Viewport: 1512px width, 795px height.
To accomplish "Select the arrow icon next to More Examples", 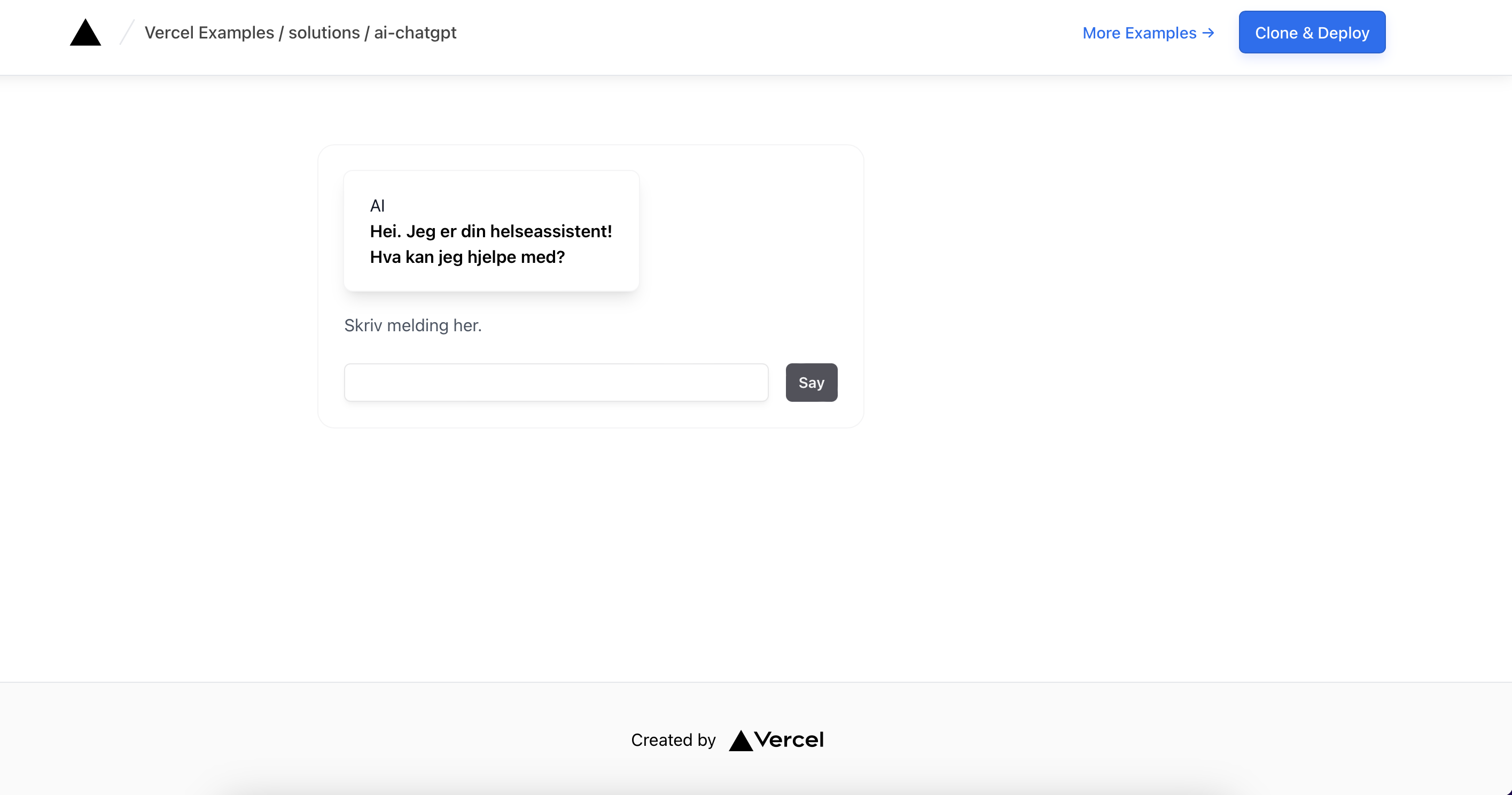I will [x=1208, y=33].
